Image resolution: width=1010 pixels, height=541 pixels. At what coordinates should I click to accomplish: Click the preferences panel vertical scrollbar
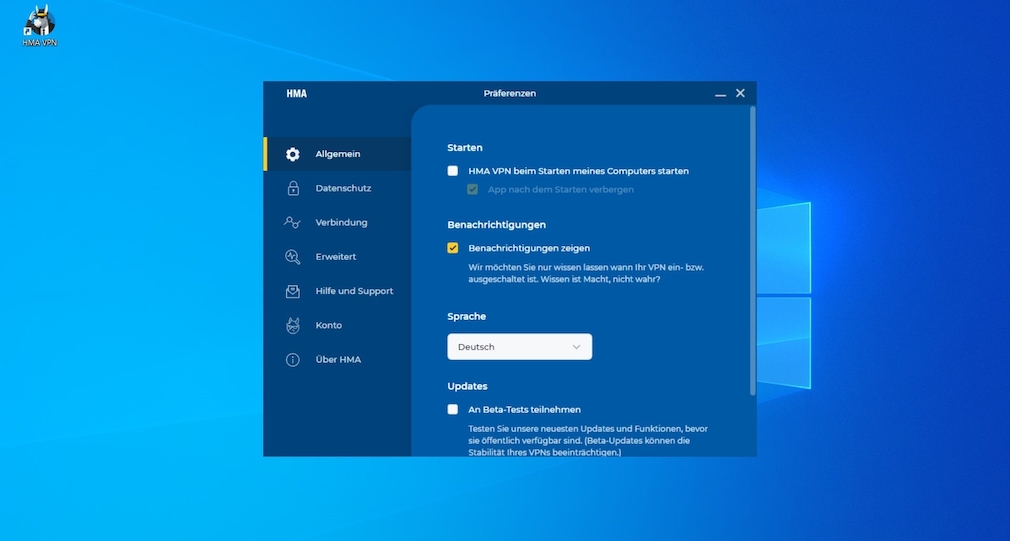click(752, 250)
